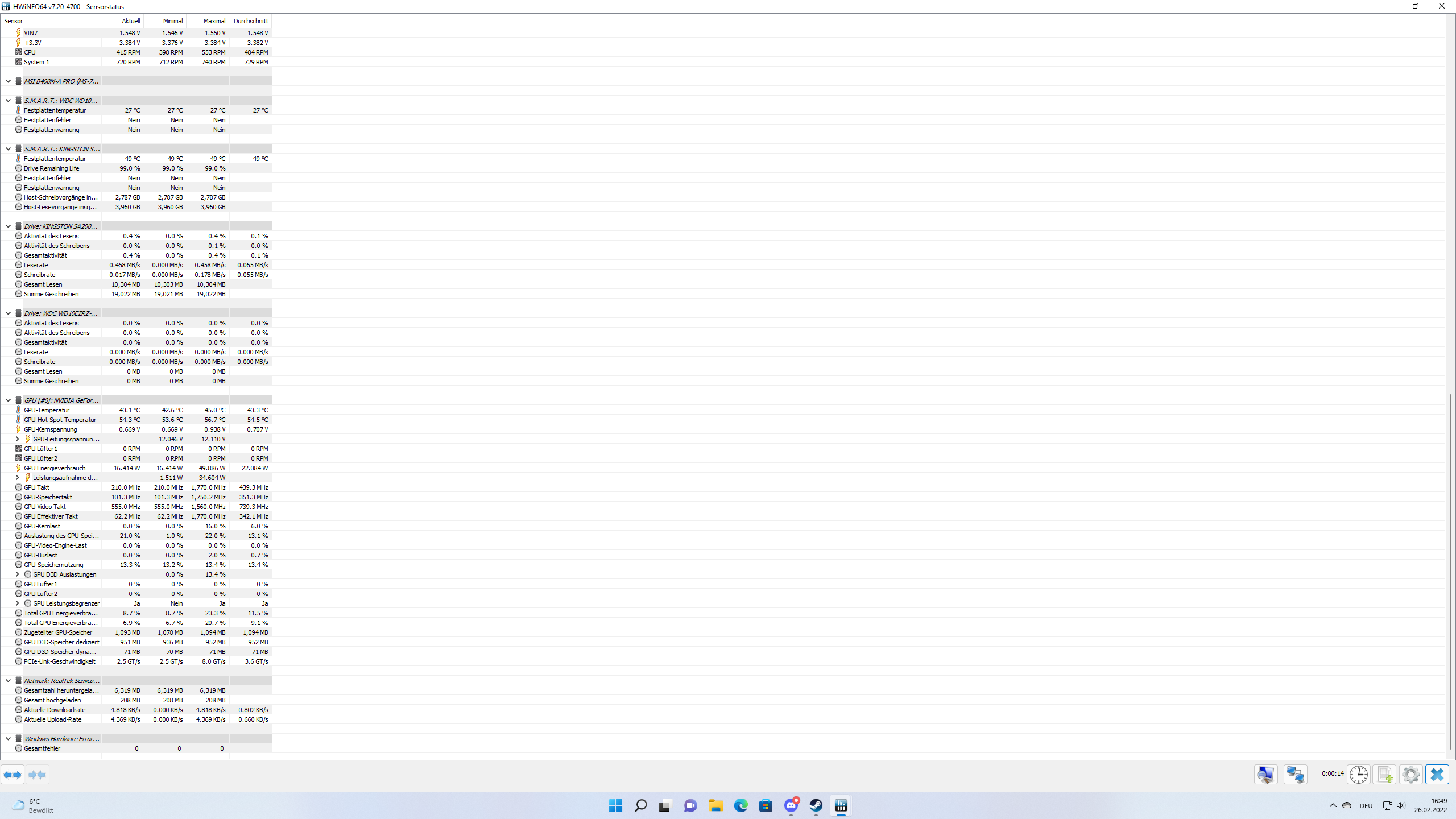Expand the GPU D3D Auslastungen entry
This screenshot has width=1456, height=819.
point(17,574)
